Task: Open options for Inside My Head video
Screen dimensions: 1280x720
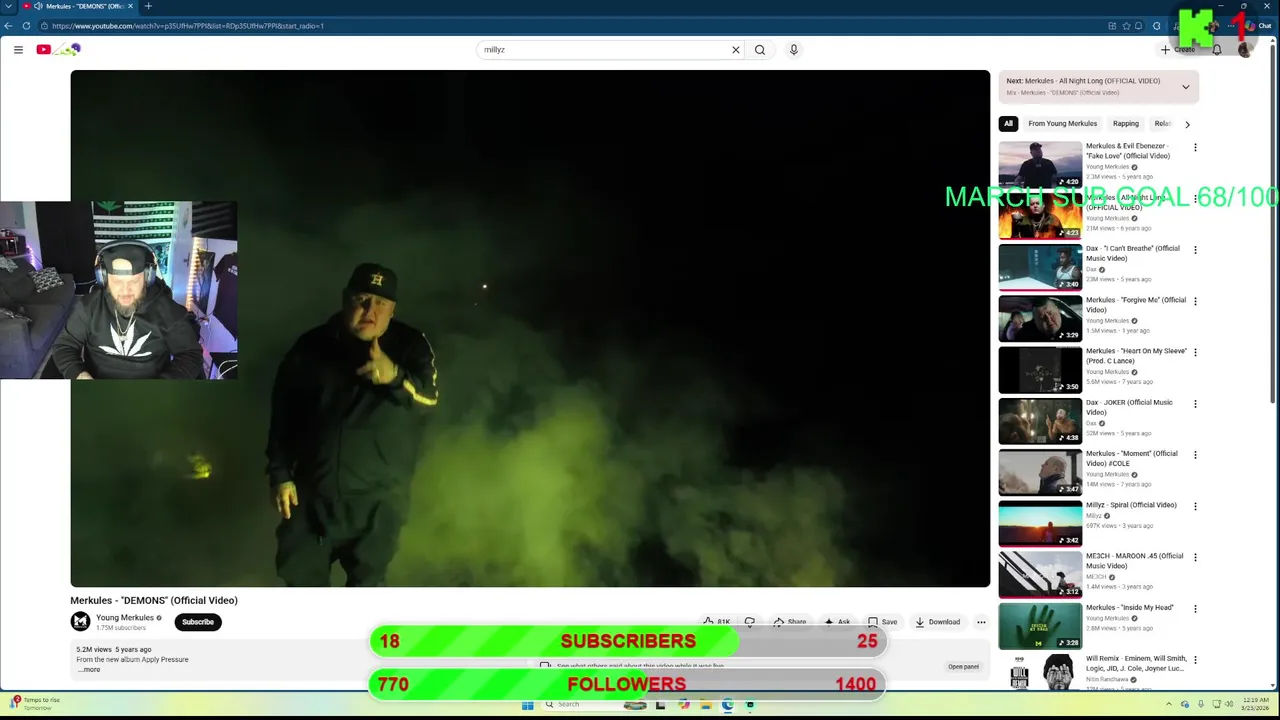Action: pyautogui.click(x=1195, y=609)
